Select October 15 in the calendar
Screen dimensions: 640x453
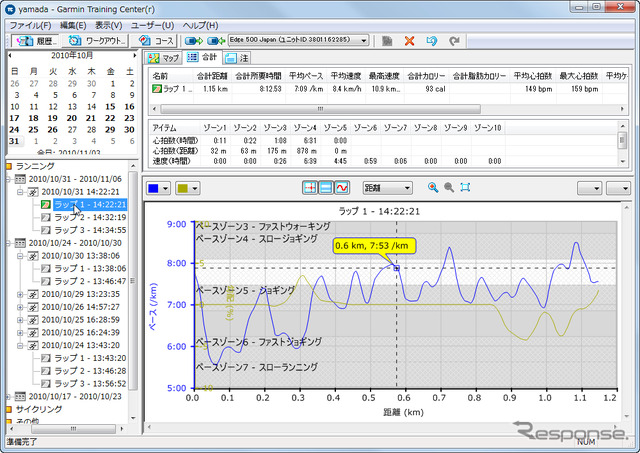point(110,107)
